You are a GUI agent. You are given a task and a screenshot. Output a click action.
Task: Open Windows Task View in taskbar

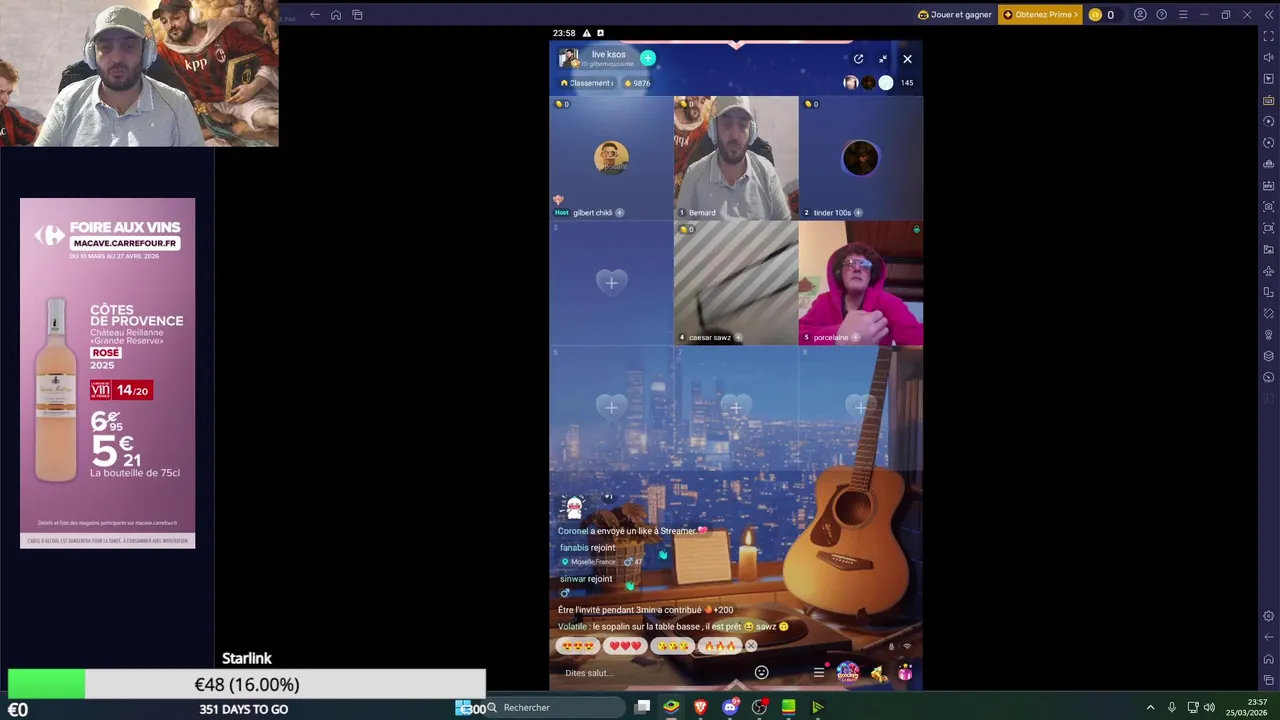[642, 708]
